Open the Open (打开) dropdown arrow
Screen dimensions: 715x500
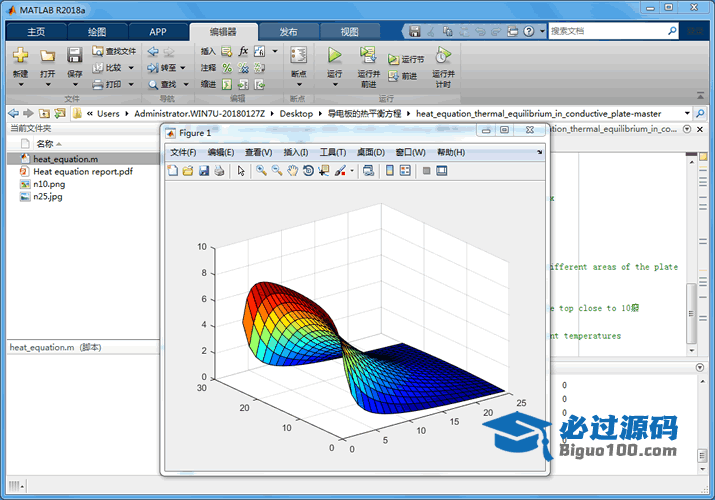point(48,85)
